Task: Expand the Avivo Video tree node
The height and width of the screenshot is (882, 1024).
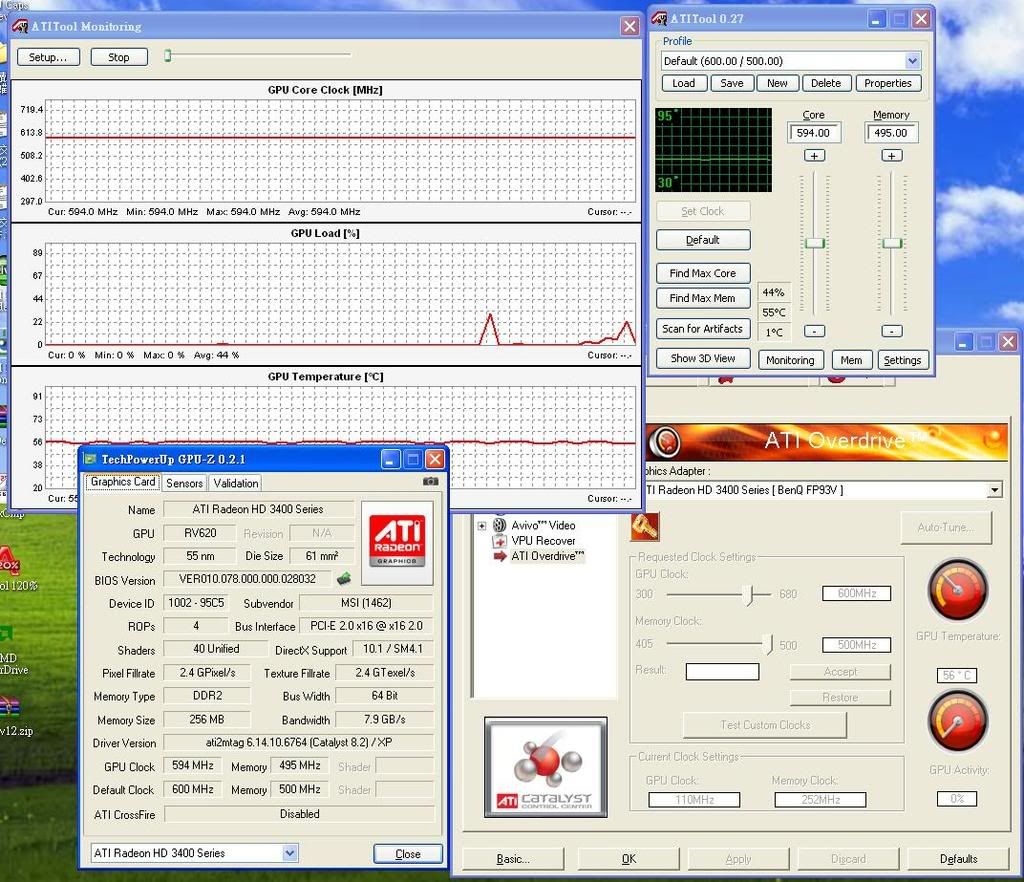Action: coord(481,526)
